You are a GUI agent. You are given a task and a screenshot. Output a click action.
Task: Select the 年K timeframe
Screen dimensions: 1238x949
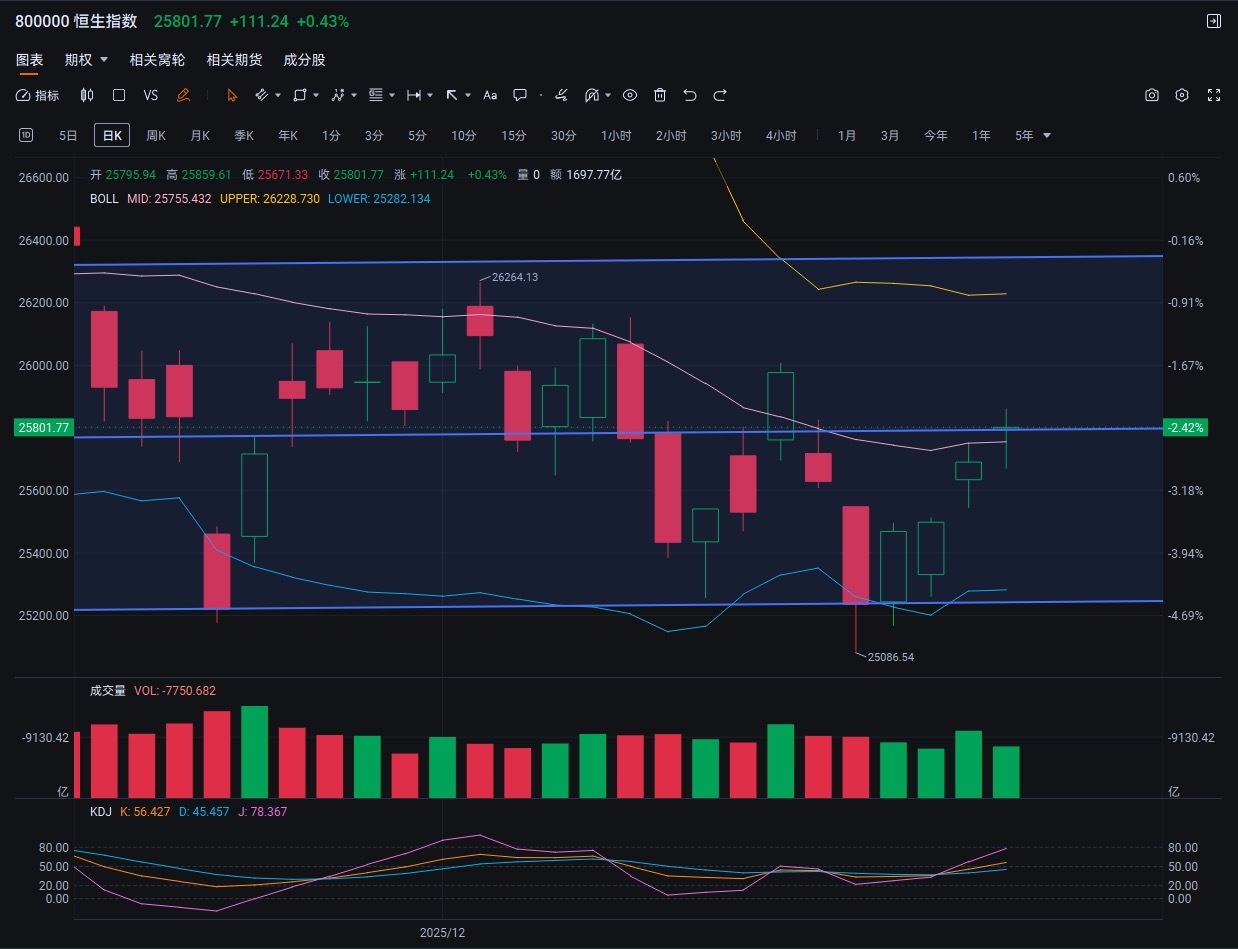pyautogui.click(x=288, y=135)
